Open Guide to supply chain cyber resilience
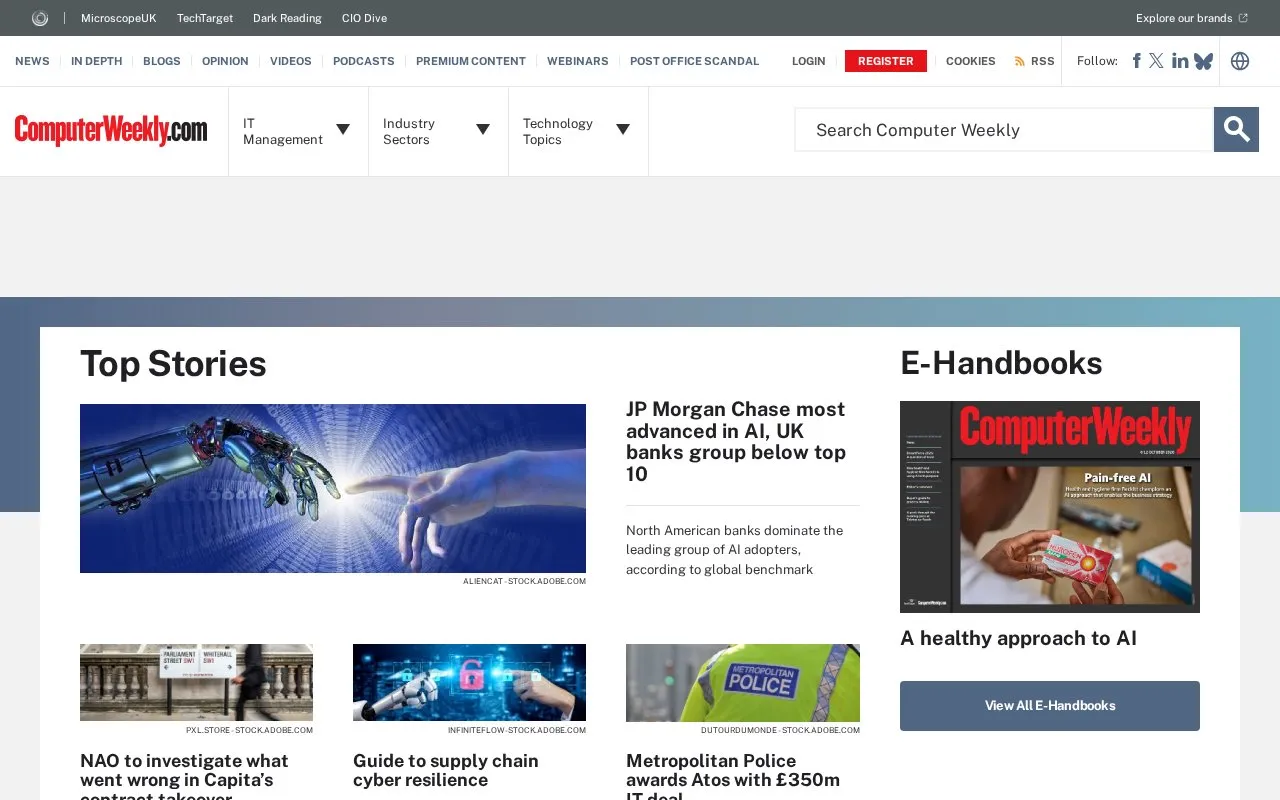 click(446, 770)
